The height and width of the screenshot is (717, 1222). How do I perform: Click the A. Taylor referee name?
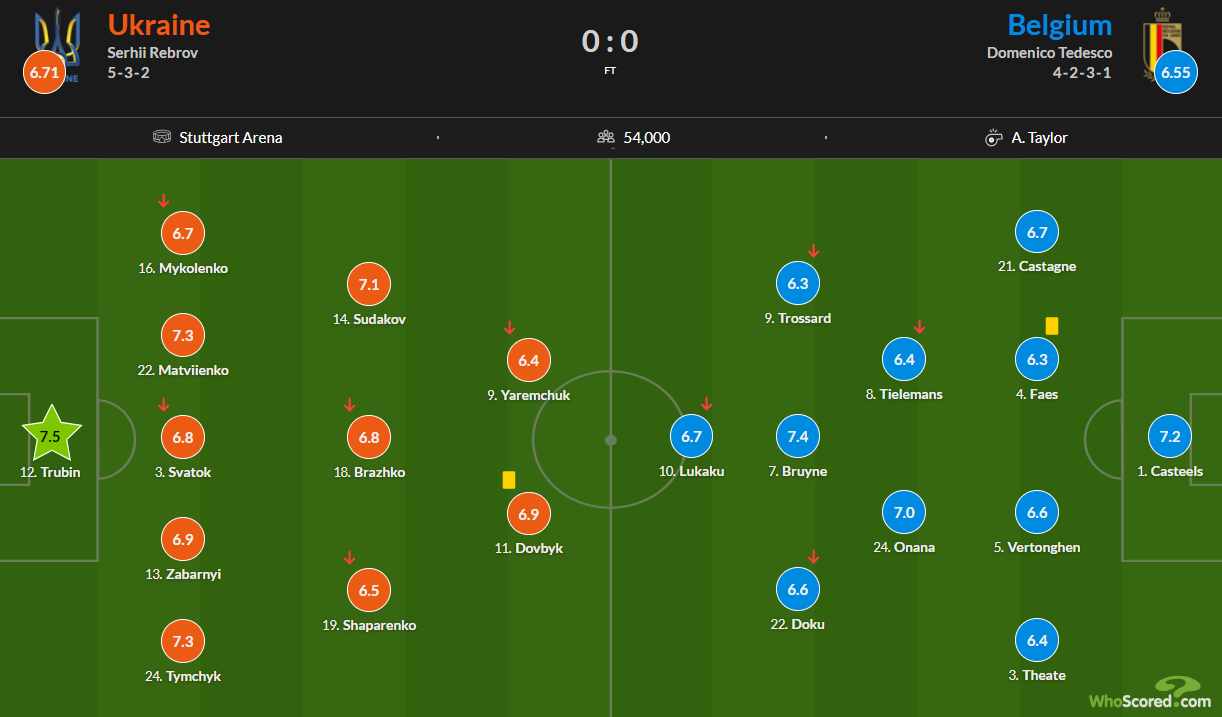(1039, 138)
